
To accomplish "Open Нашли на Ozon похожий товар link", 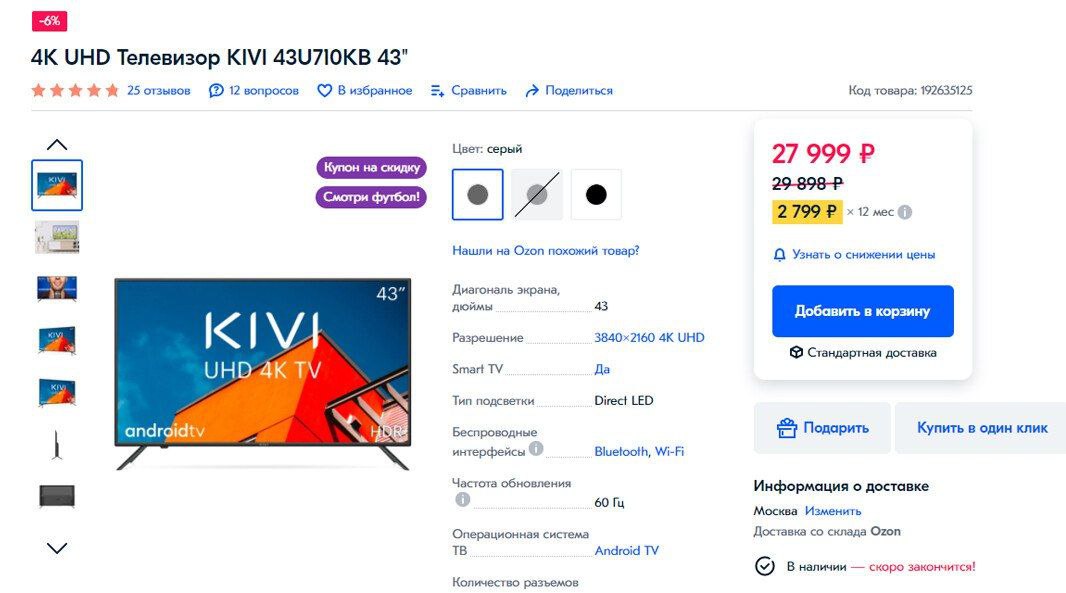I will 545,250.
